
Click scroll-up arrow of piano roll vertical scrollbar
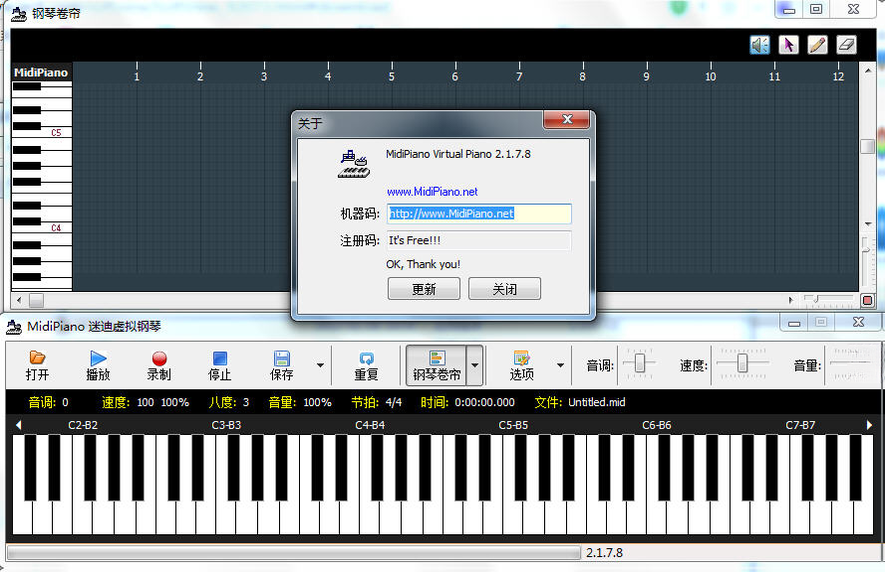pos(868,71)
